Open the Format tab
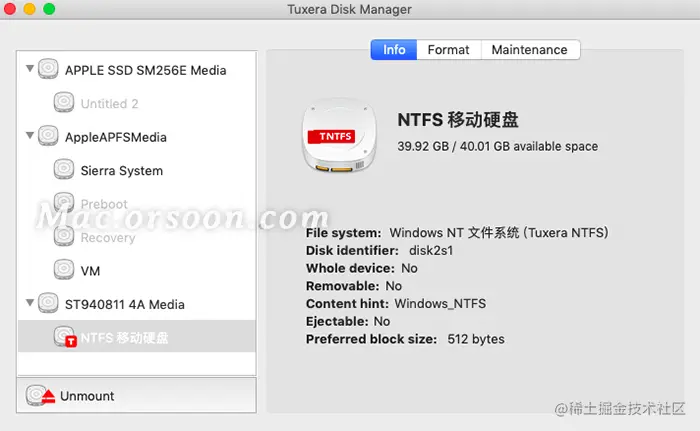This screenshot has height=431, width=700. tap(449, 50)
